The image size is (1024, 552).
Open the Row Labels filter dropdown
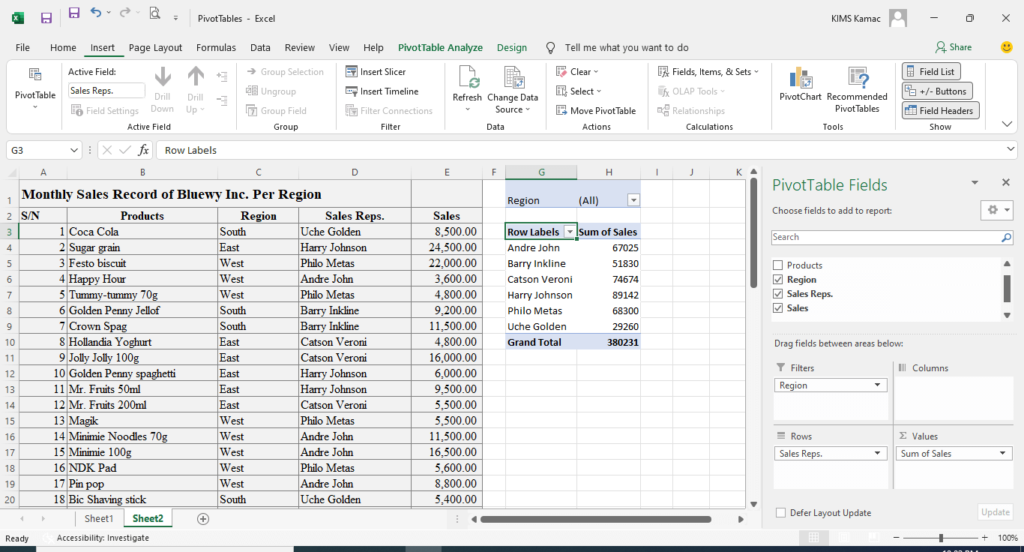[x=569, y=232]
